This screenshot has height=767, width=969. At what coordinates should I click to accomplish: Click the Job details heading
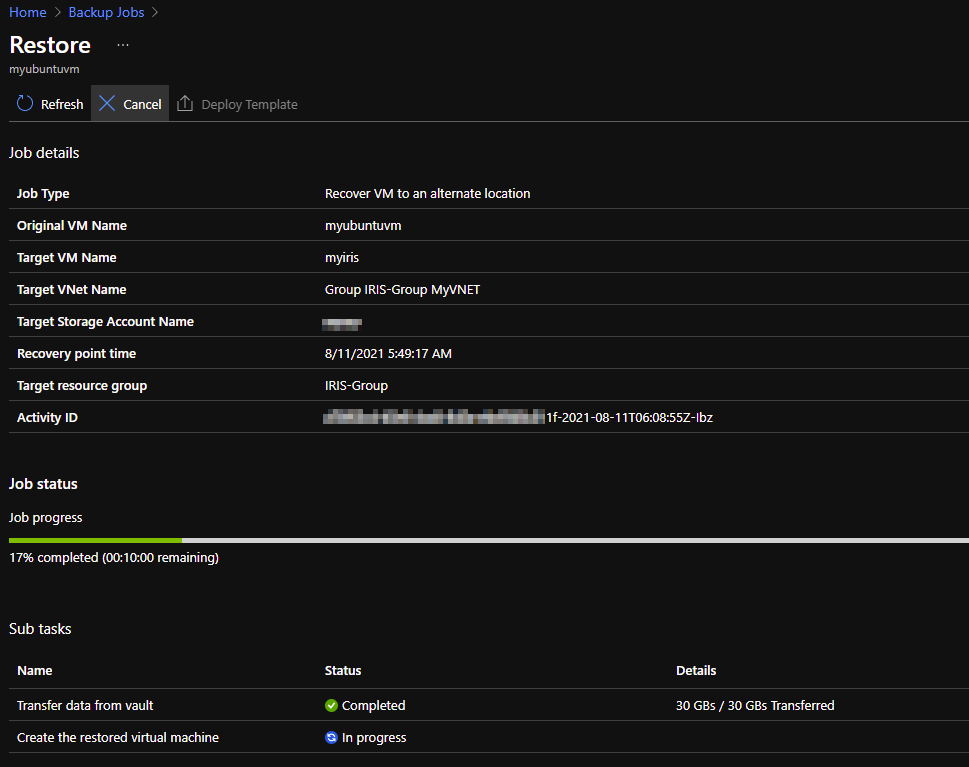coord(44,153)
